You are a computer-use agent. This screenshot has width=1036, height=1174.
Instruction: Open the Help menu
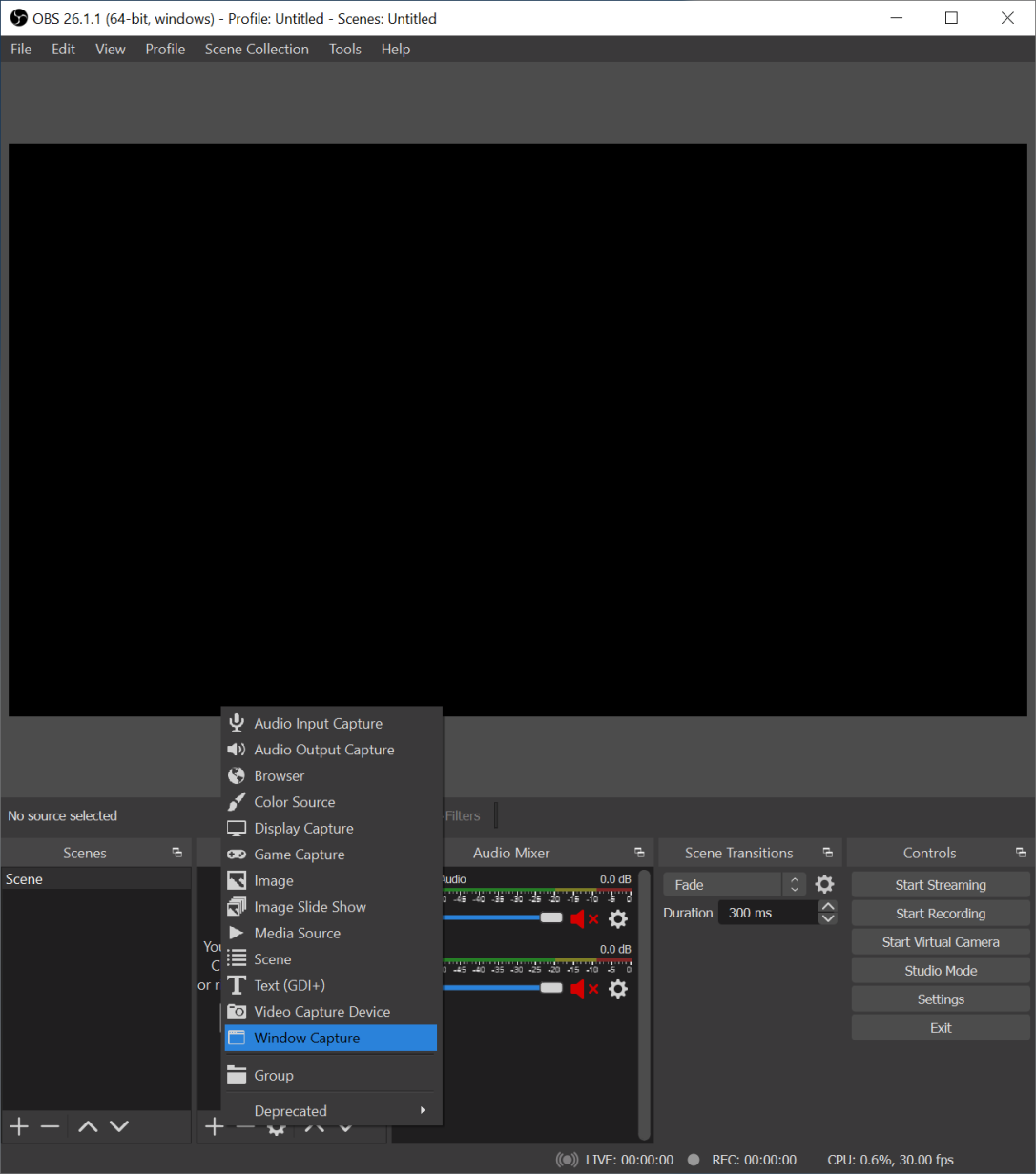point(396,50)
